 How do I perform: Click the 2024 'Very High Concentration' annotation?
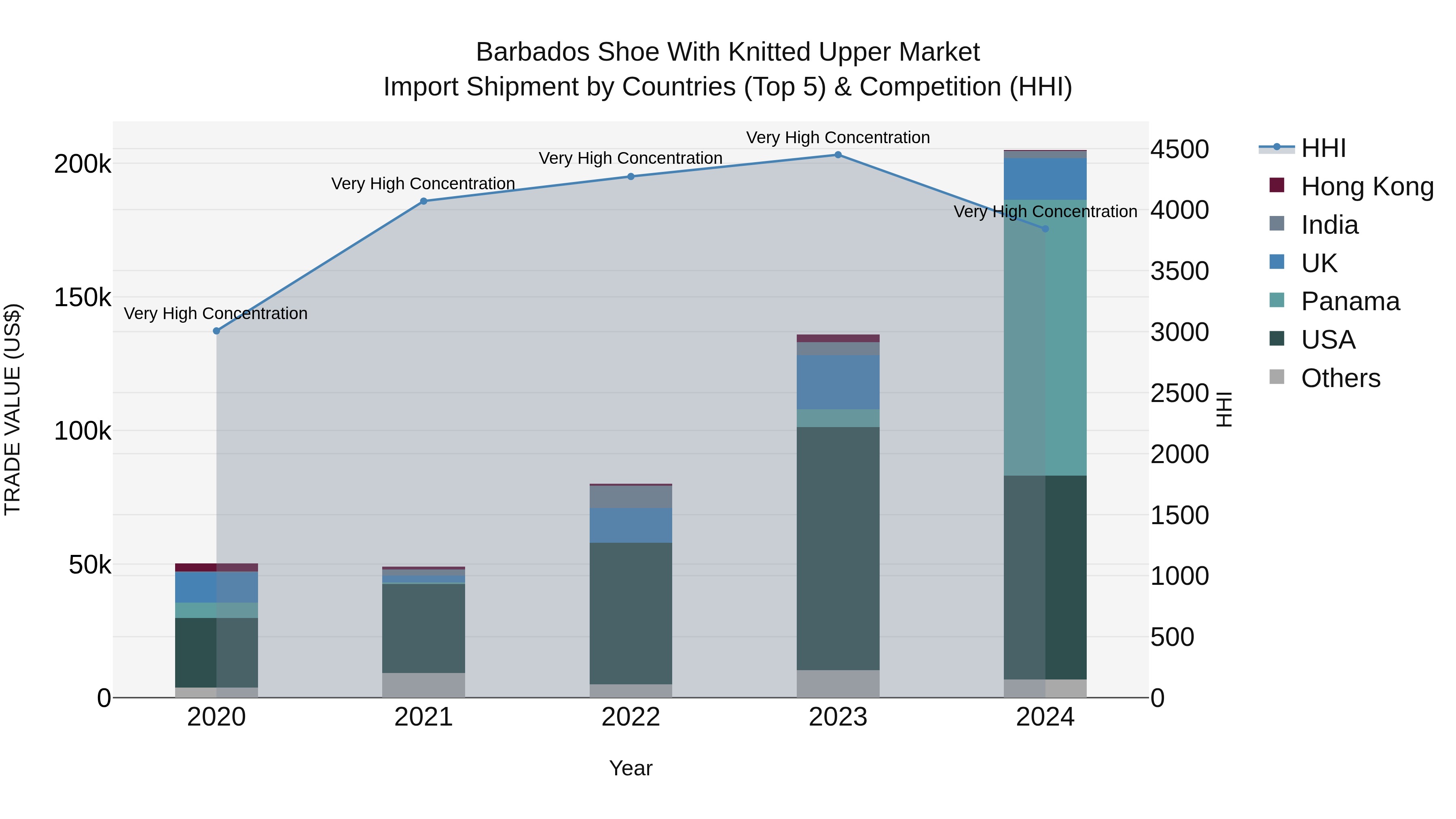click(1045, 212)
